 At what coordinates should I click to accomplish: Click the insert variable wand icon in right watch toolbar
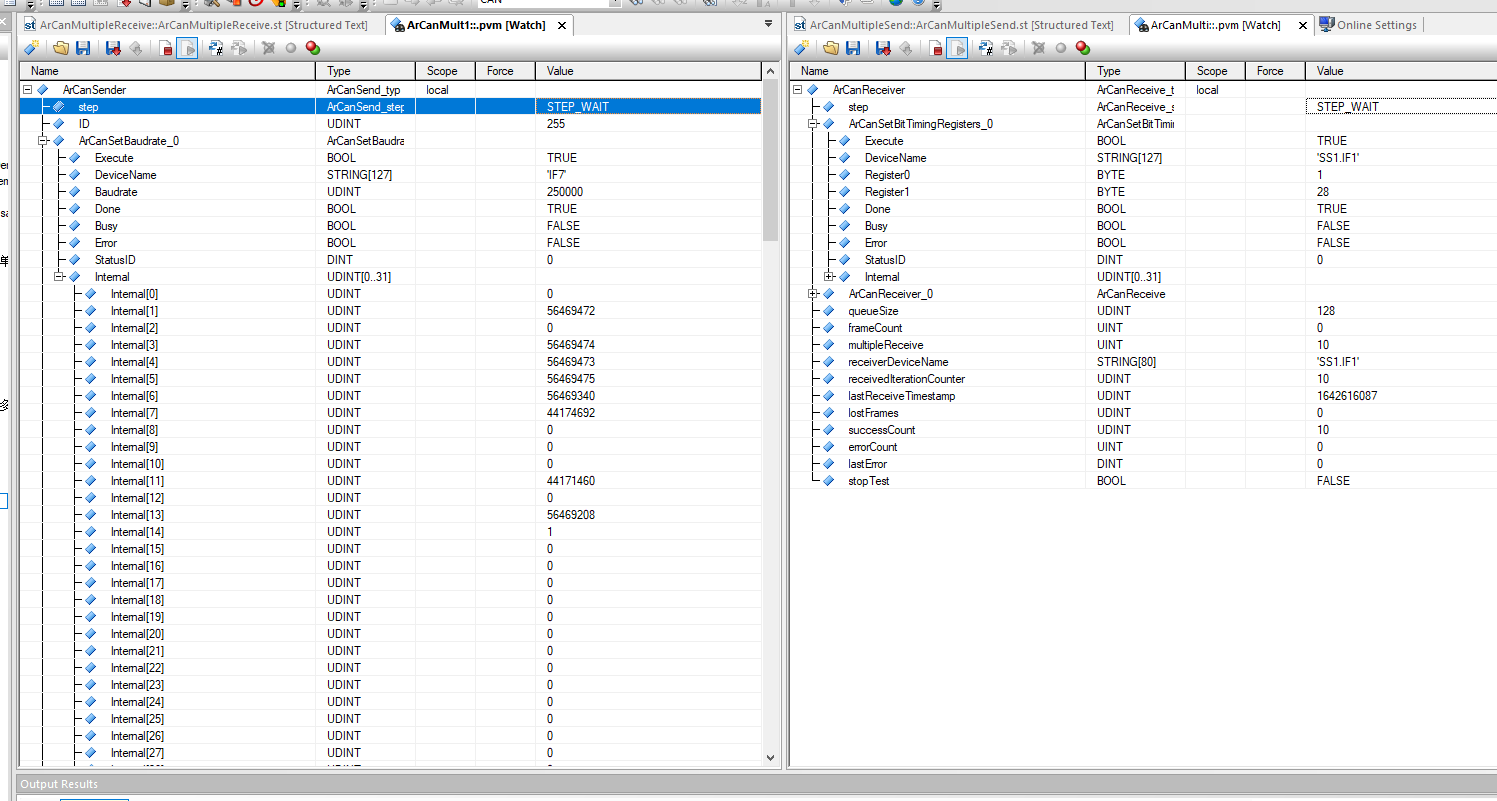coord(802,47)
